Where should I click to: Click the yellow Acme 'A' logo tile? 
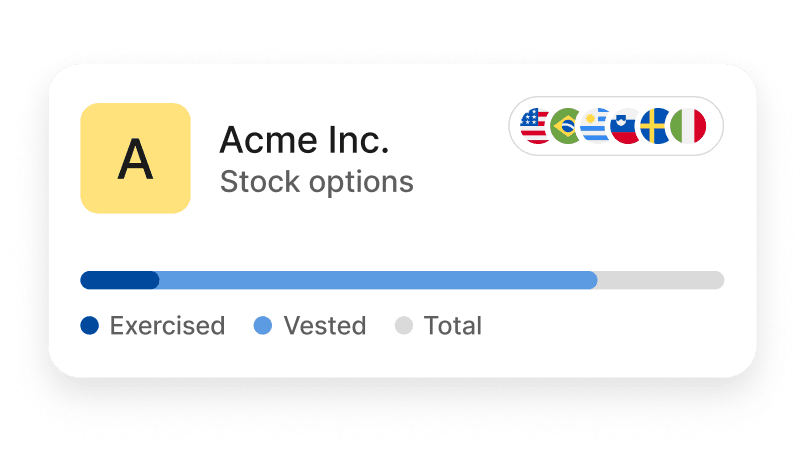pos(136,158)
